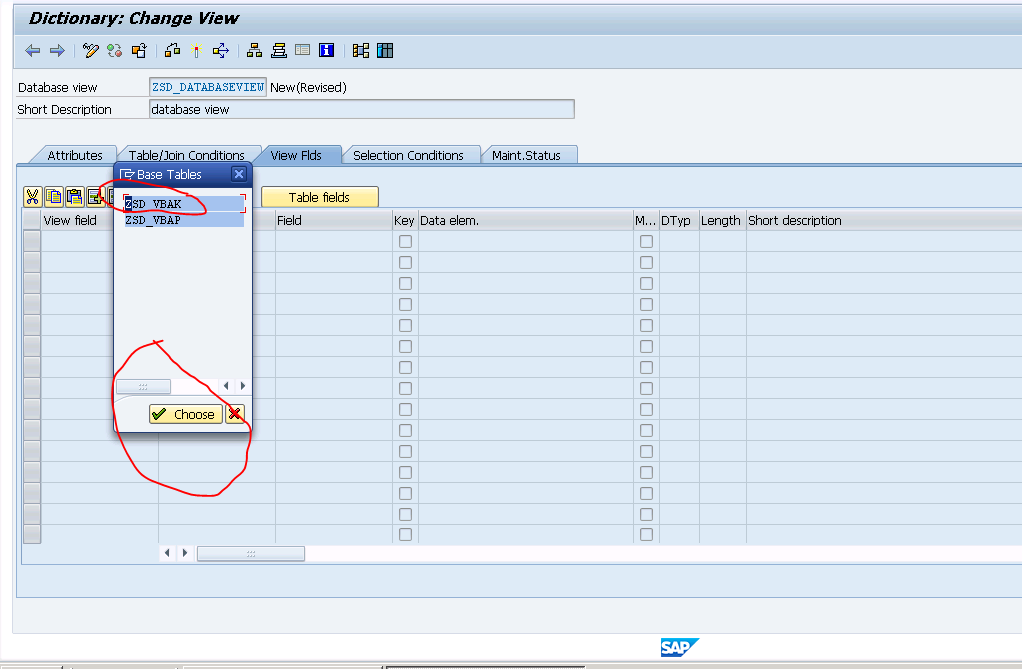
Task: Switch to the Selection Conditions tab
Action: click(412, 155)
